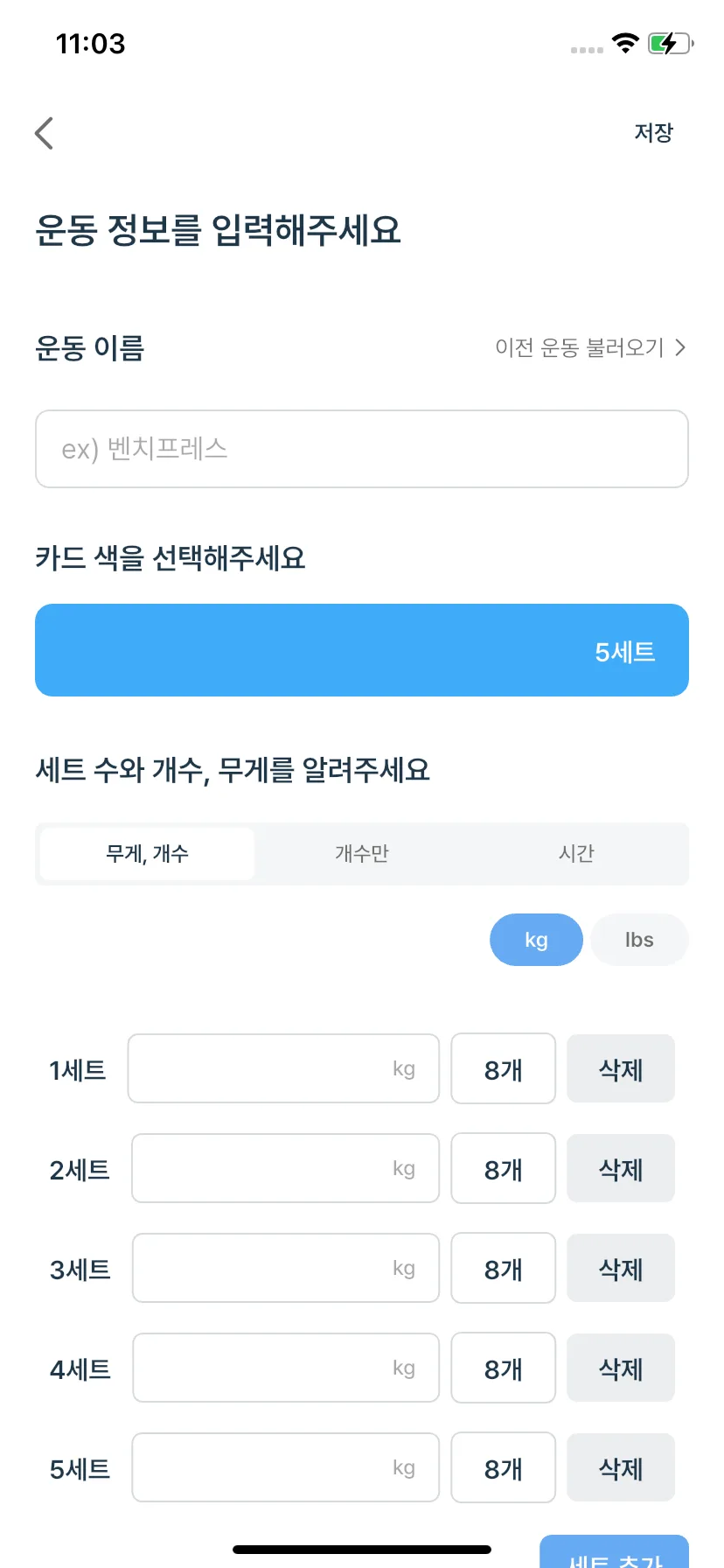Save the workout with 저장
This screenshot has height=1568, width=724.
point(653,133)
